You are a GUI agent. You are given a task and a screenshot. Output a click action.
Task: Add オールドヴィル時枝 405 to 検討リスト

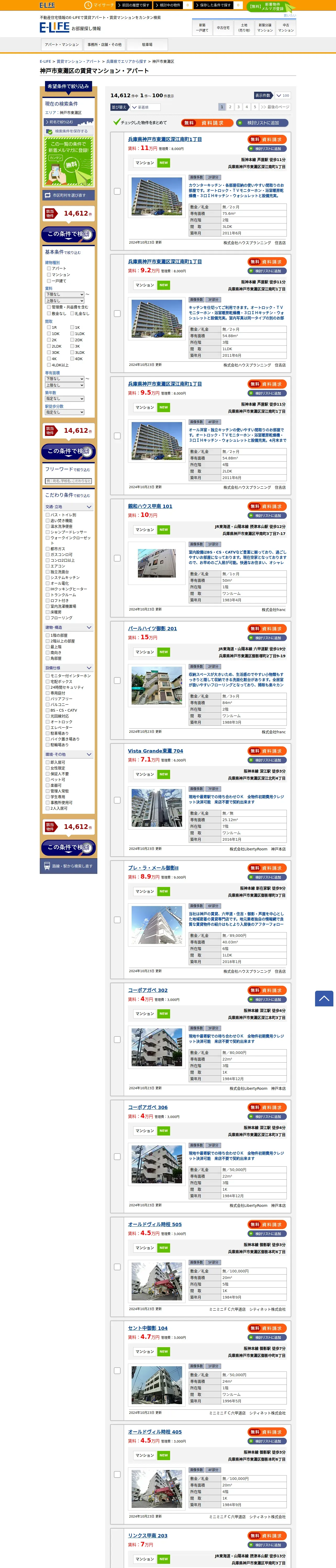(267, 1442)
